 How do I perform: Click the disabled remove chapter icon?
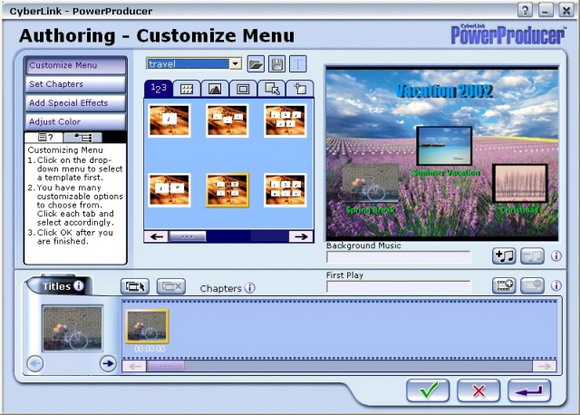[x=171, y=286]
